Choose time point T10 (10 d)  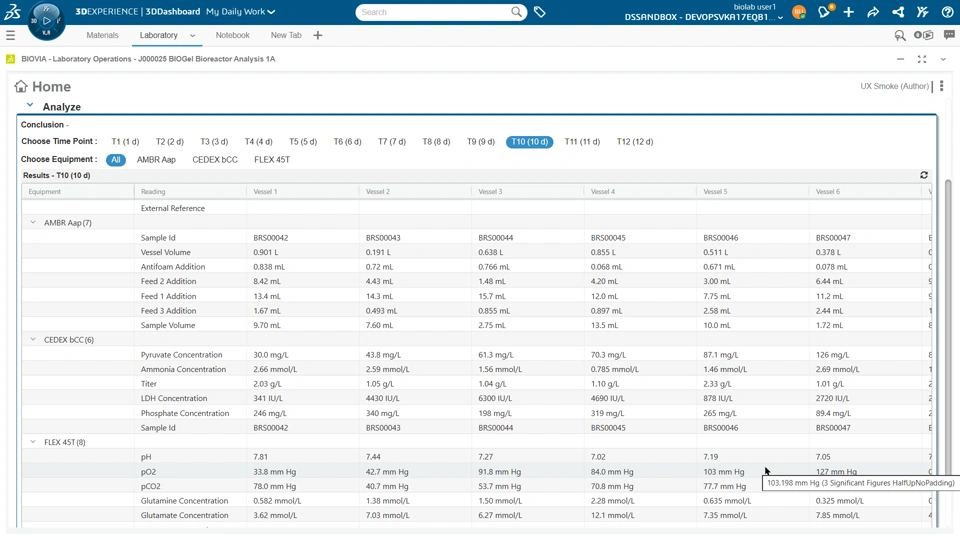[x=530, y=142]
